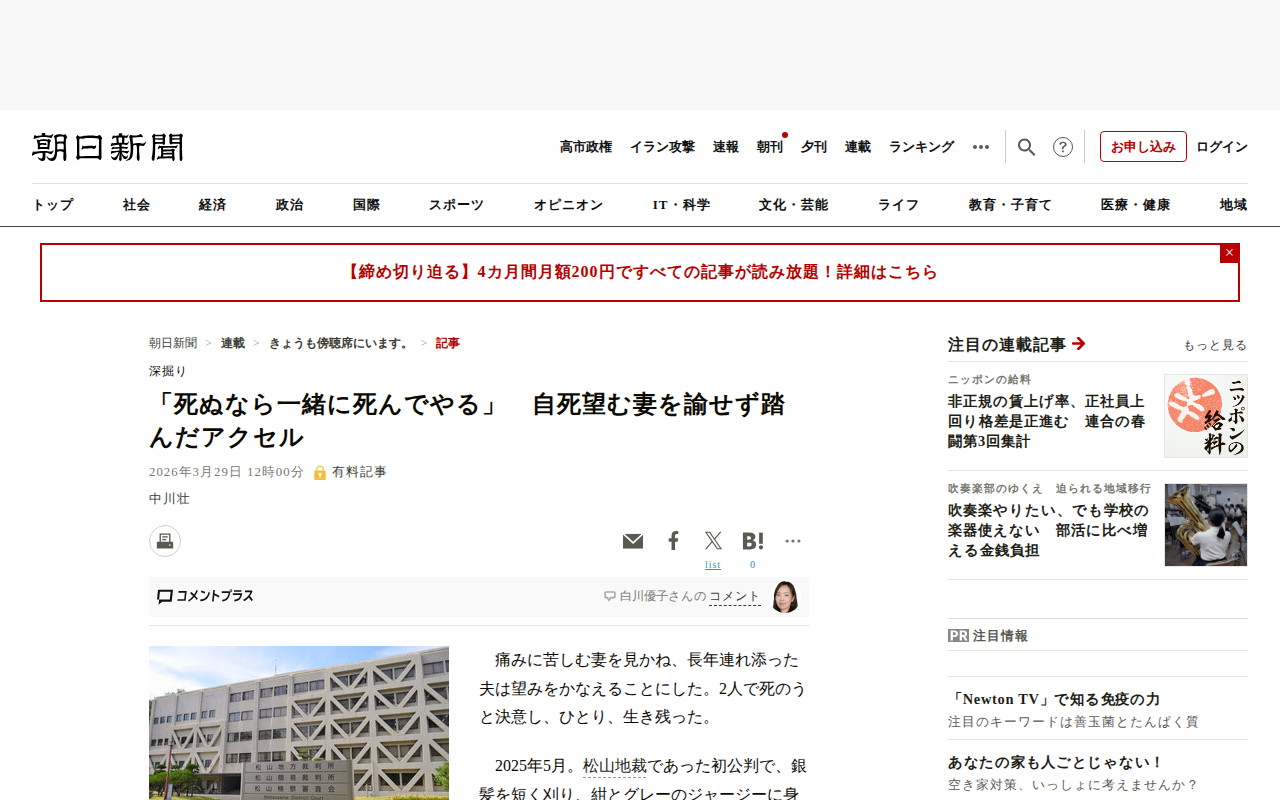This screenshot has height=800, width=1280.
Task: Open the ニッポンの給料 thumbnail image
Action: coord(1206,416)
